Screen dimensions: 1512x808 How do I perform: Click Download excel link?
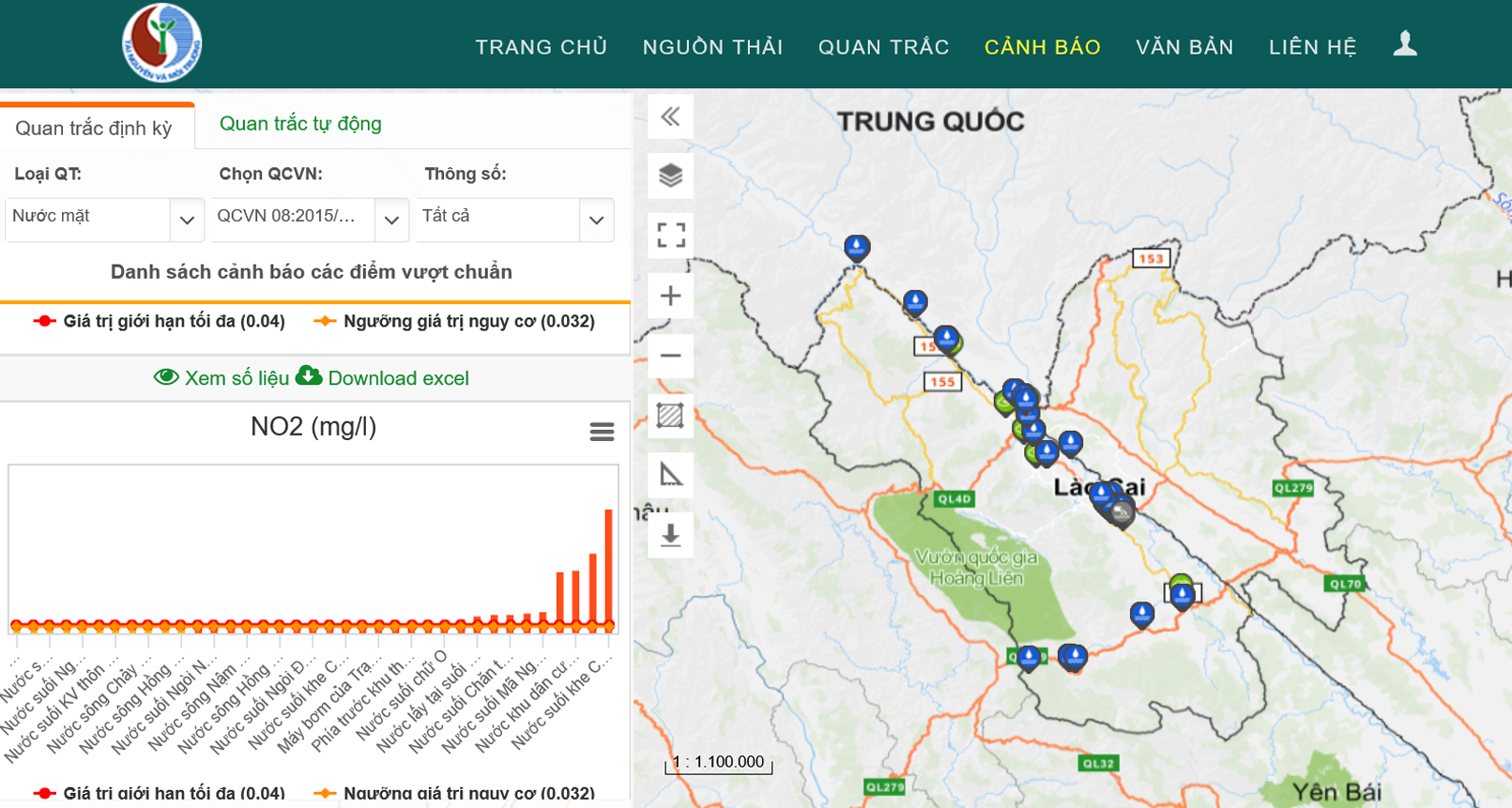(x=383, y=378)
